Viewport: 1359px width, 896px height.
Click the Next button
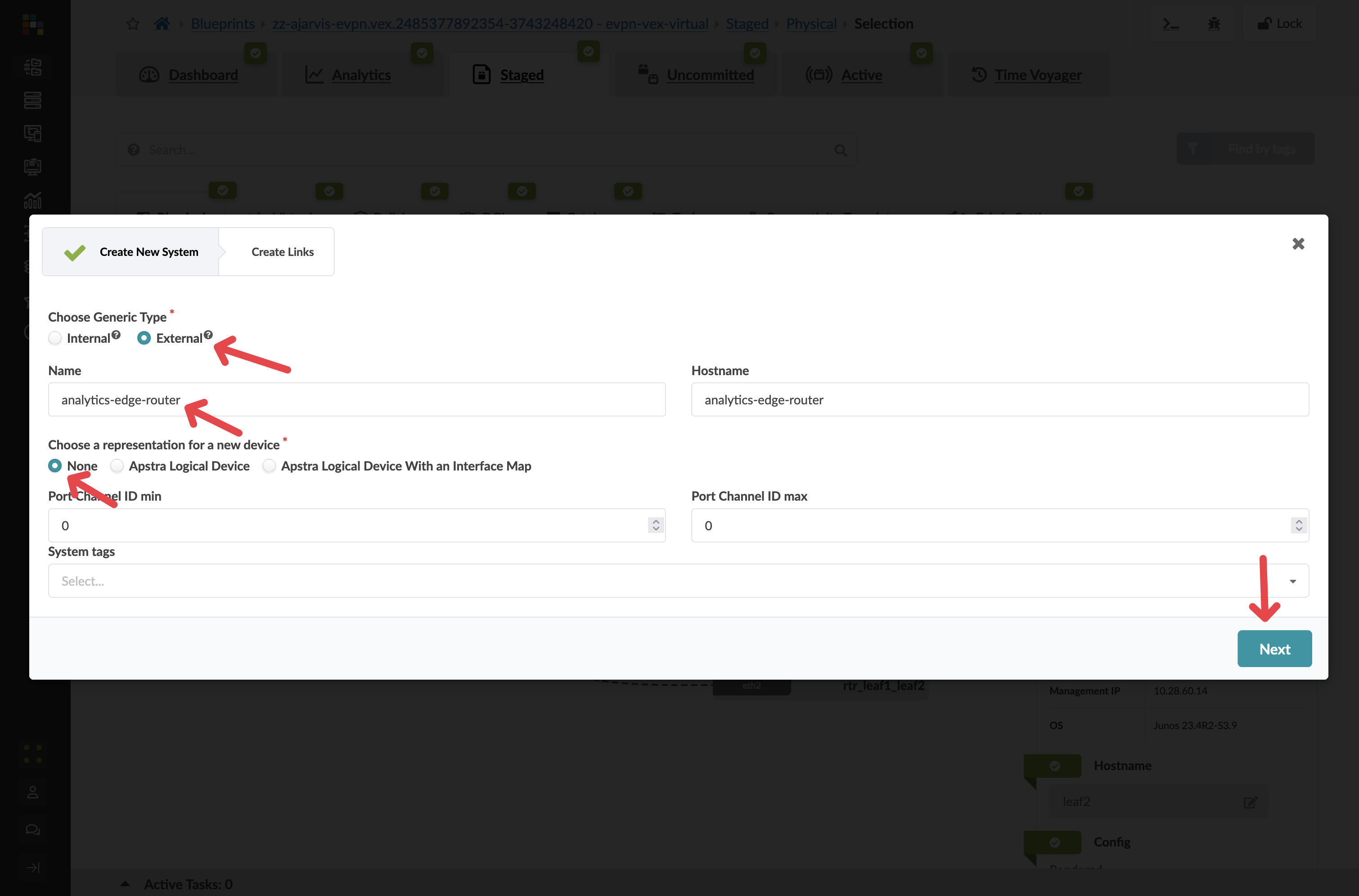pyautogui.click(x=1274, y=649)
